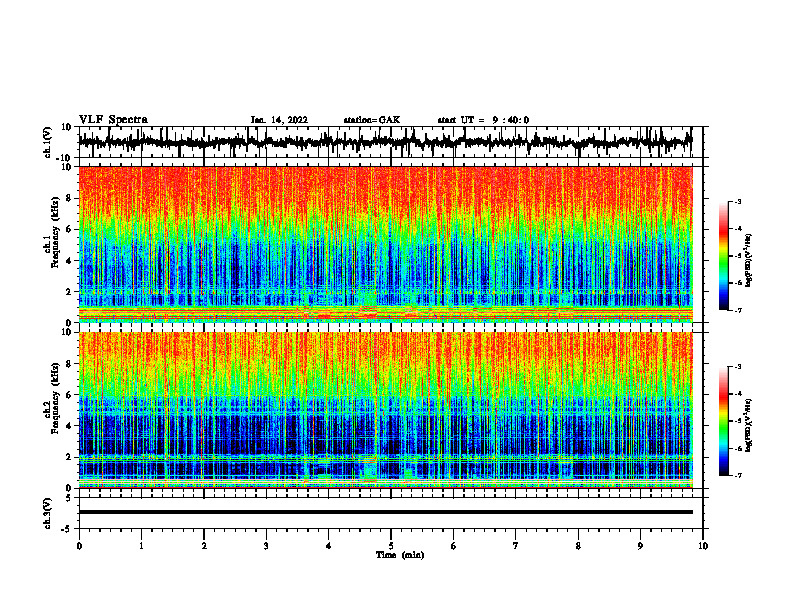Click inside the ch.1 spectrogram panel
This screenshot has height=612, width=792.
[385, 244]
